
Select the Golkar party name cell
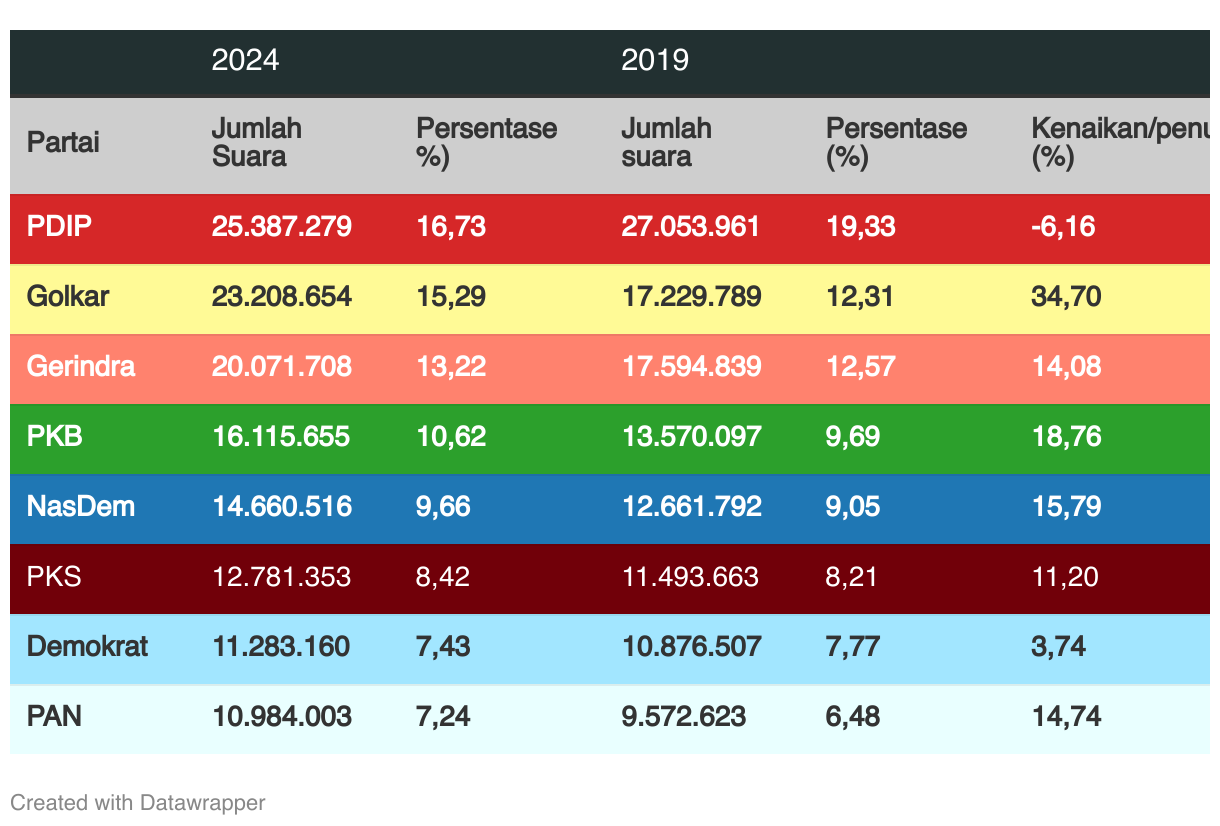68,296
